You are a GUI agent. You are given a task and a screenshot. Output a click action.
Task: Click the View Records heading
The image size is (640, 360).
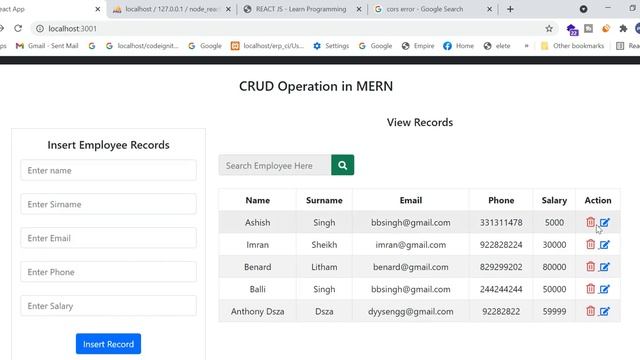tap(420, 122)
